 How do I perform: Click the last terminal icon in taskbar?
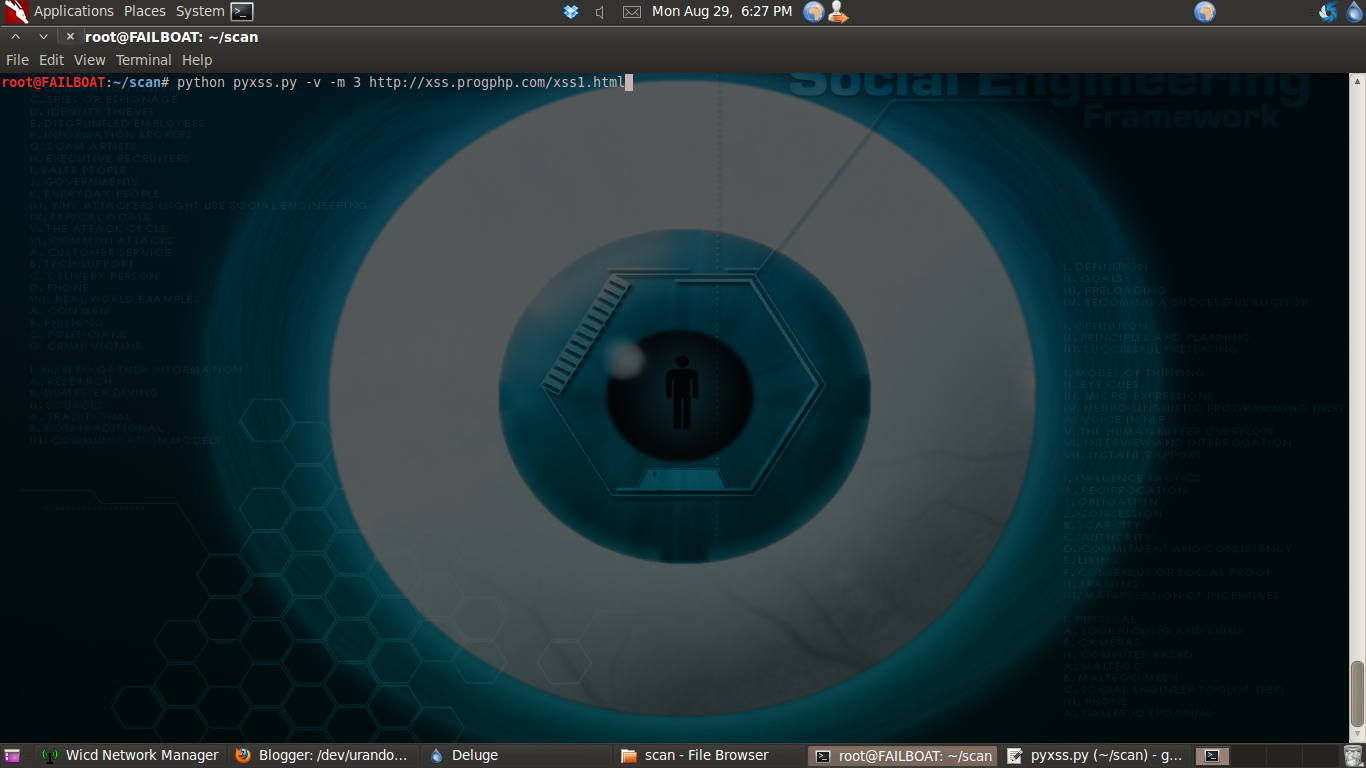coord(1212,756)
